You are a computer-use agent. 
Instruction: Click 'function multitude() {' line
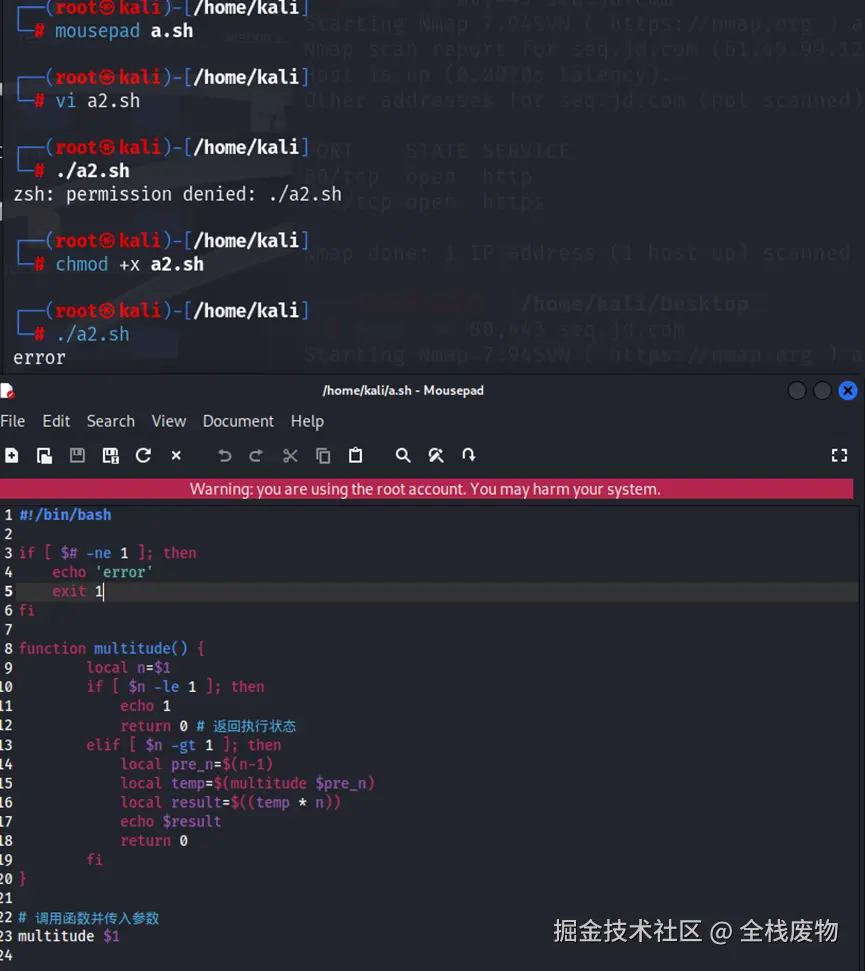click(x=112, y=648)
